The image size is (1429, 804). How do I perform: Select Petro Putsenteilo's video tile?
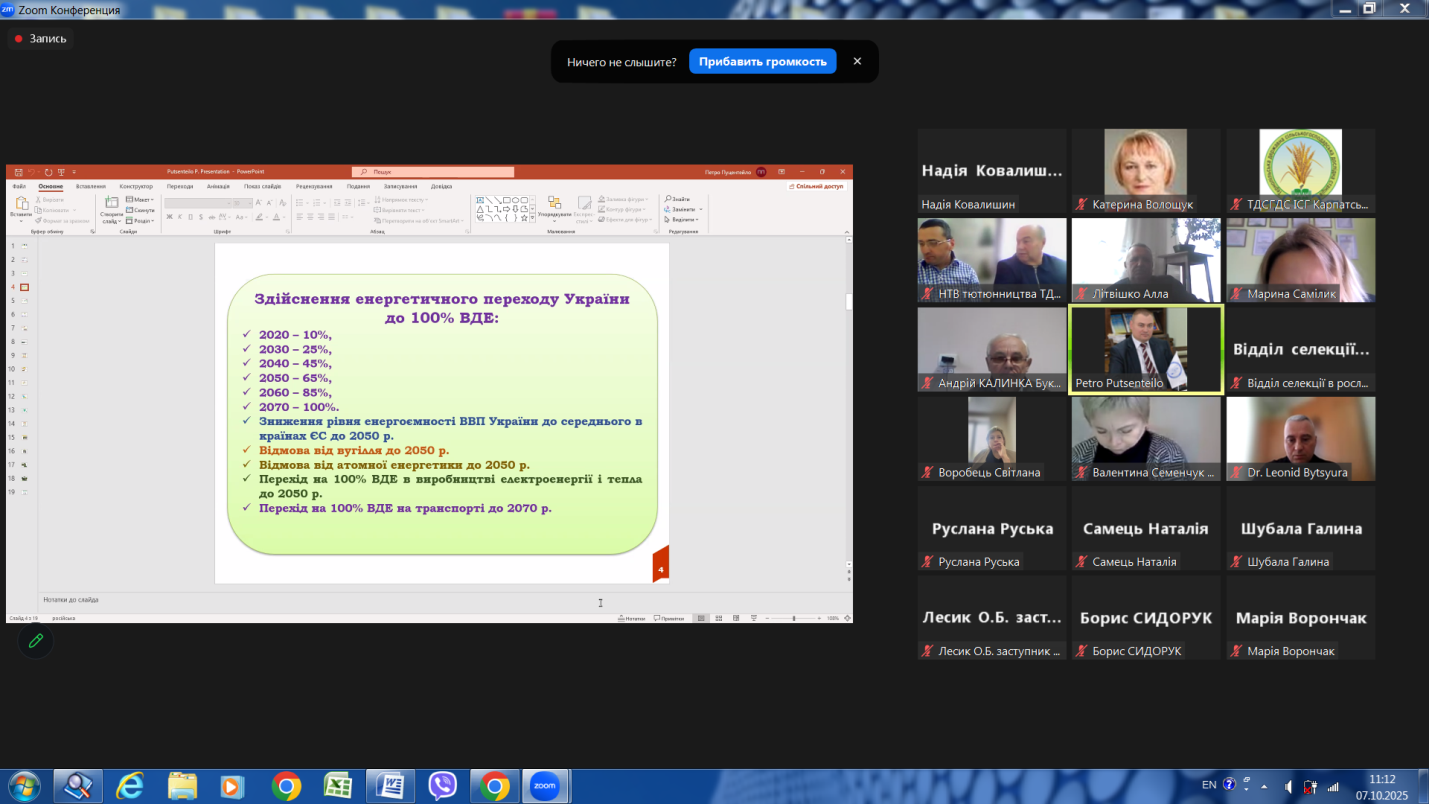pyautogui.click(x=1145, y=350)
